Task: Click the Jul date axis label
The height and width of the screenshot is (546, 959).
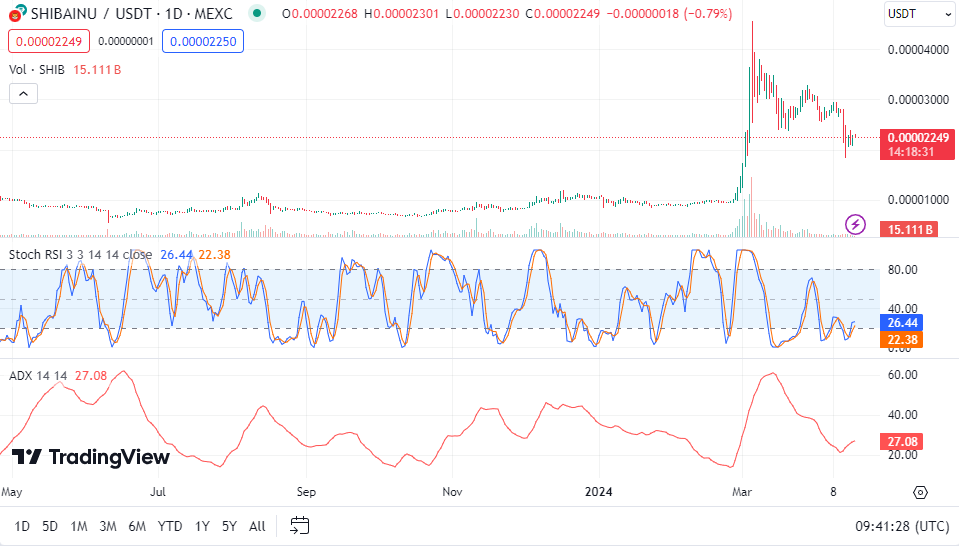Action: tap(158, 492)
